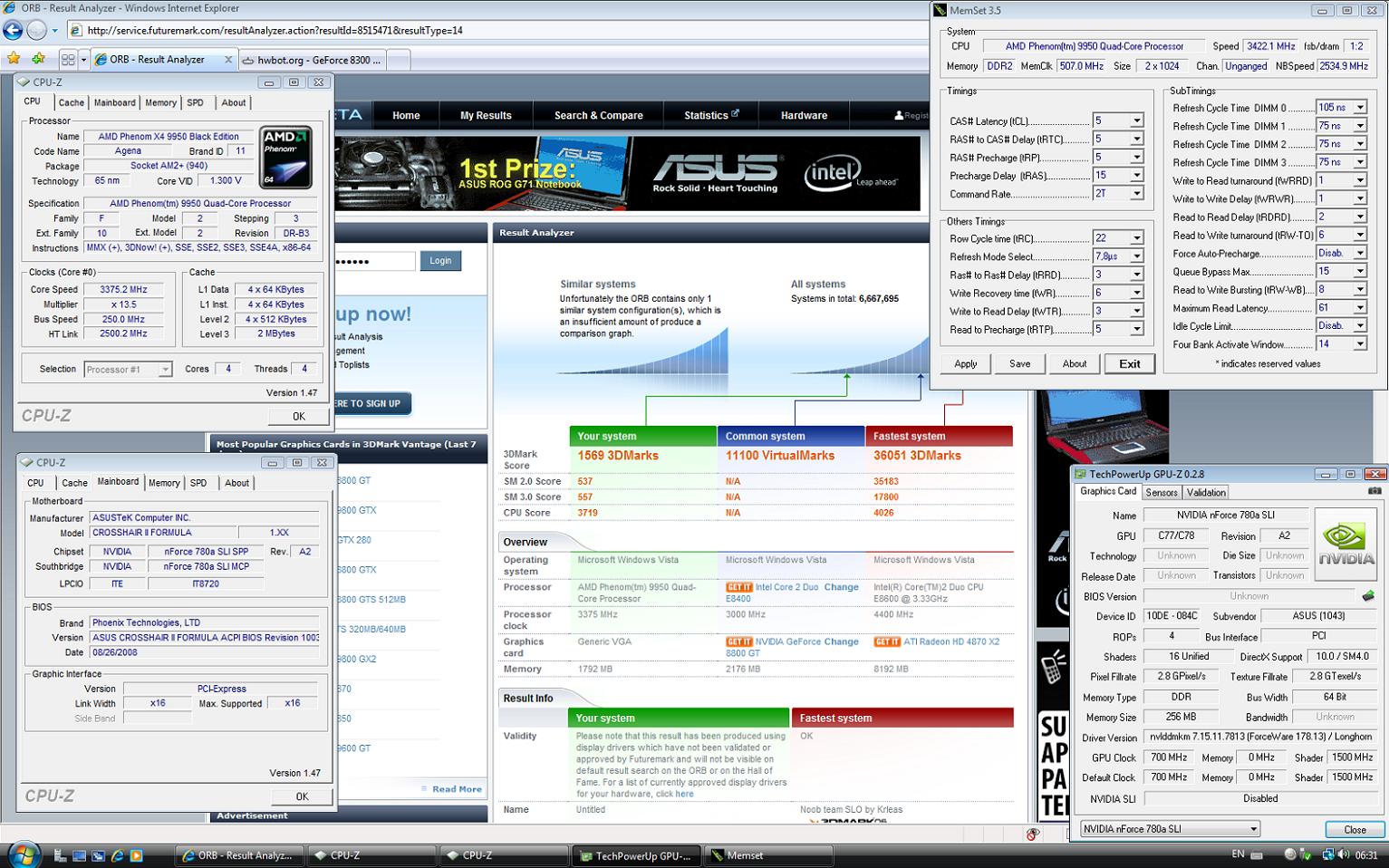Click the EN language bar indicator
This screenshot has width=1389, height=868.
[1238, 854]
